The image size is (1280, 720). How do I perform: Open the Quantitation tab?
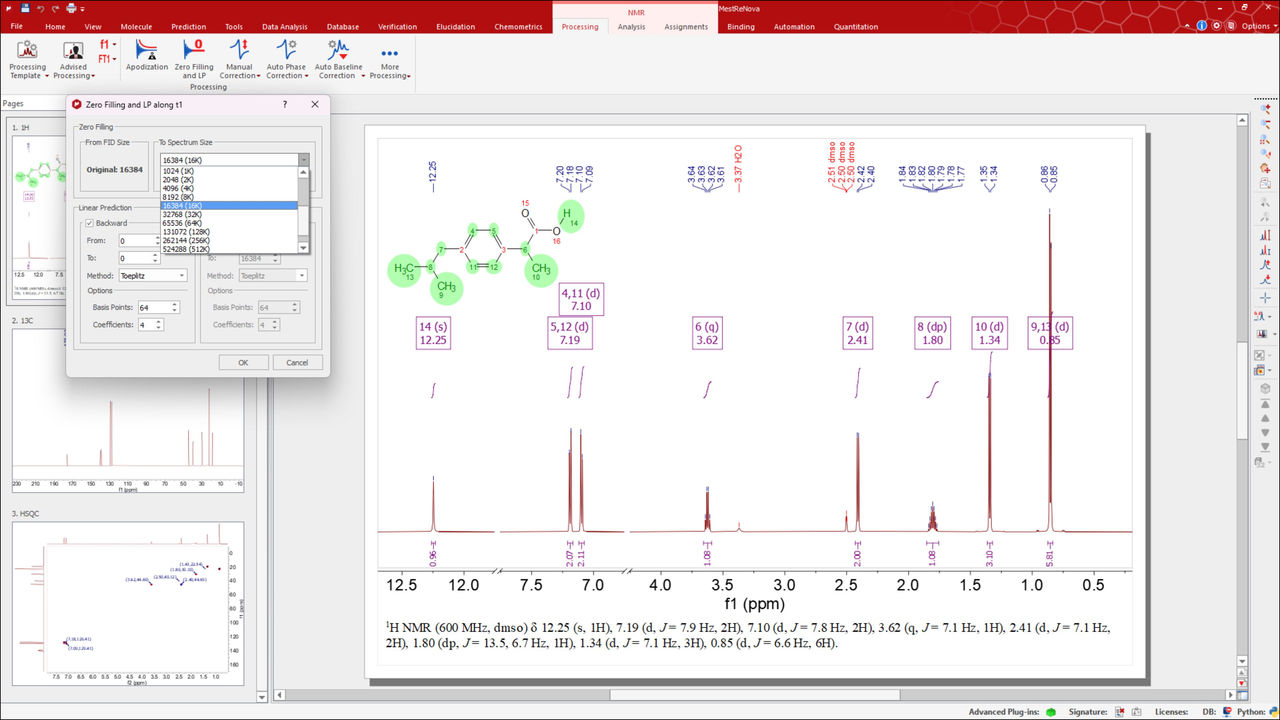pos(856,27)
